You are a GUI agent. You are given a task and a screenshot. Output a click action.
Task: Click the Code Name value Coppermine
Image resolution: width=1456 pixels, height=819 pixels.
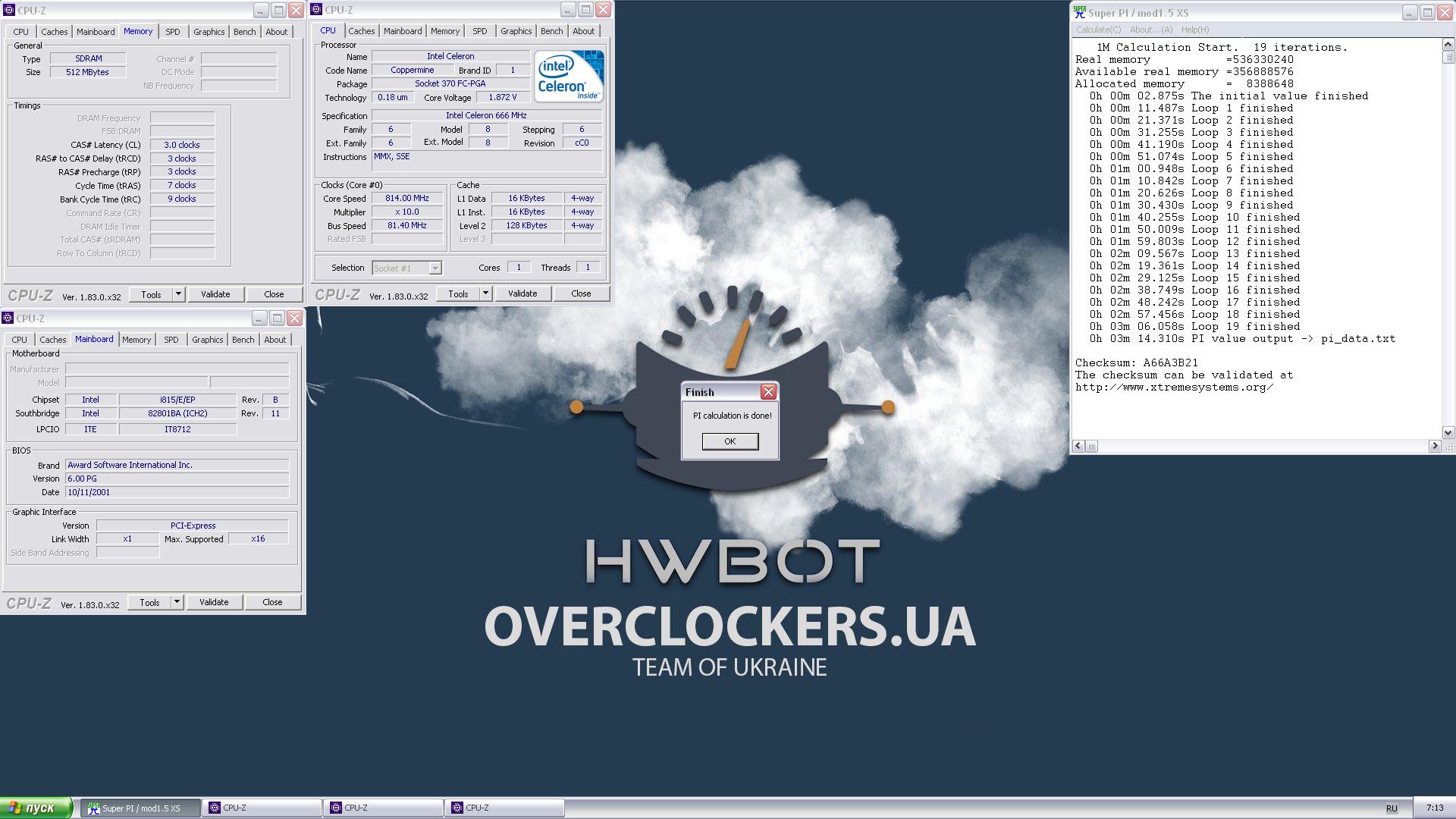click(x=412, y=70)
